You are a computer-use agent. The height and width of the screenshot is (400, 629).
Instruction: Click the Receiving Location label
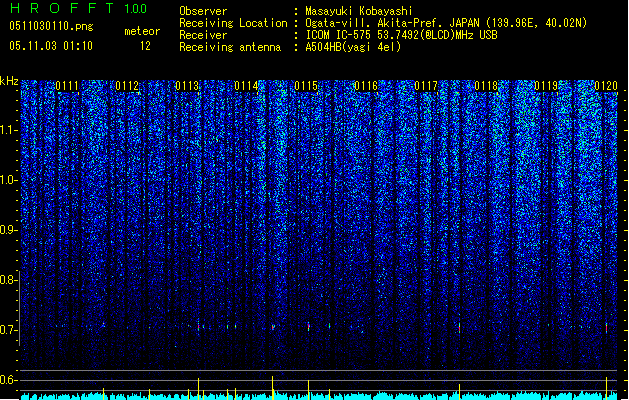(x=233, y=23)
